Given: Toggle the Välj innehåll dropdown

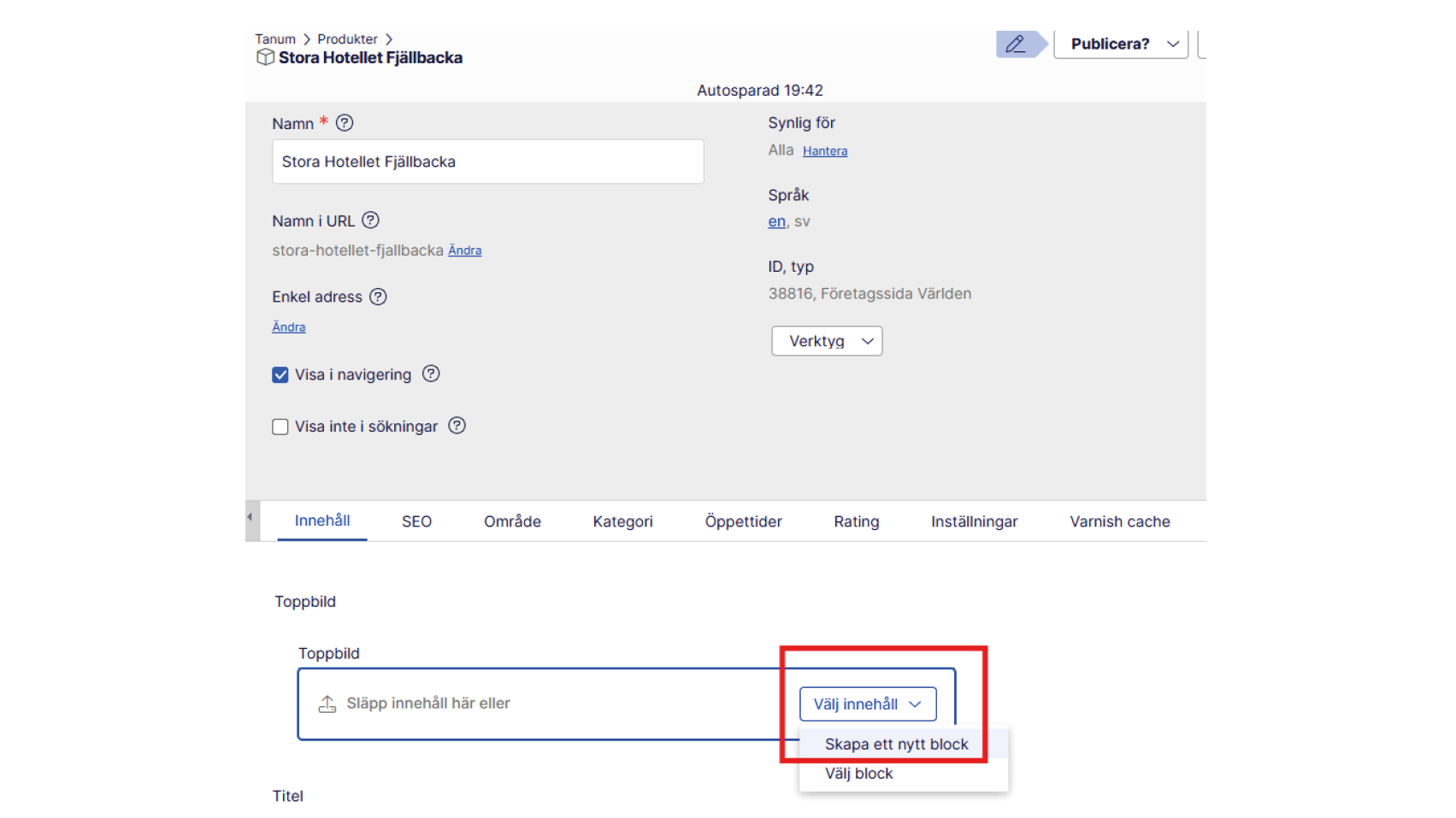Looking at the screenshot, I should click(867, 704).
